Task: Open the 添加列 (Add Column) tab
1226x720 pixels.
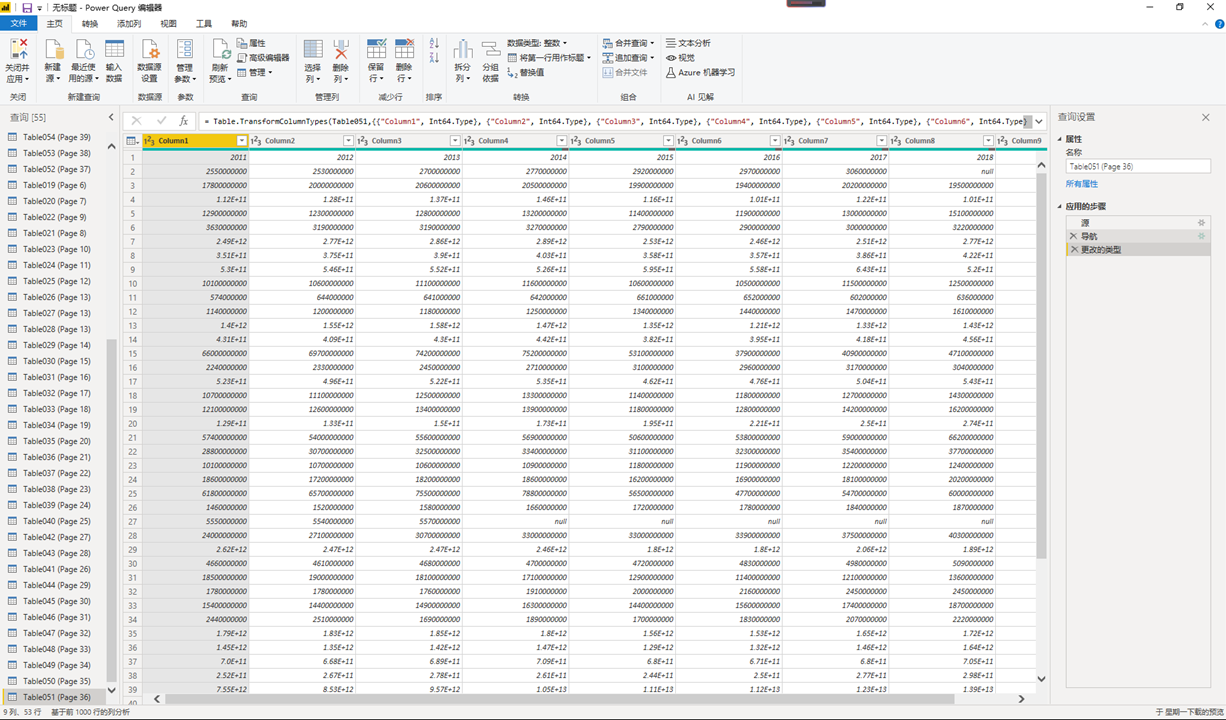Action: pos(128,23)
